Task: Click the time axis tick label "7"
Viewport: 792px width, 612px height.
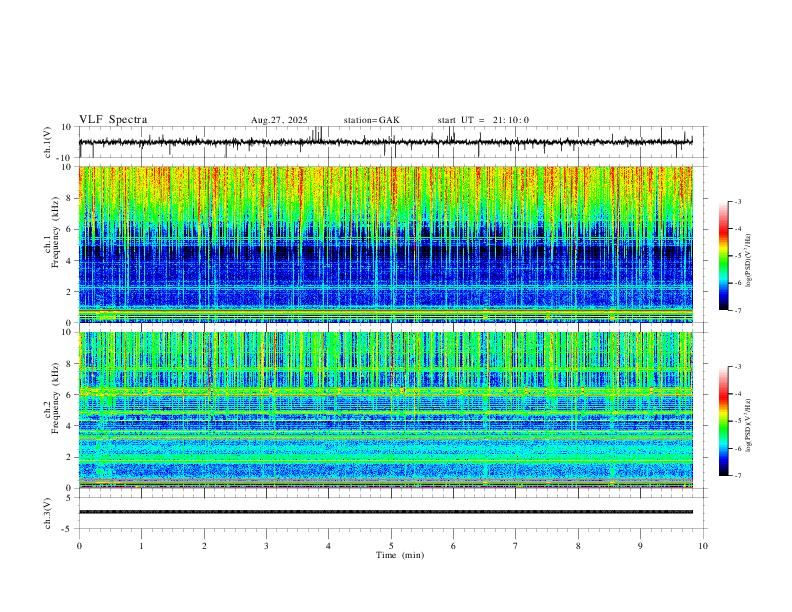Action: pyautogui.click(x=516, y=546)
